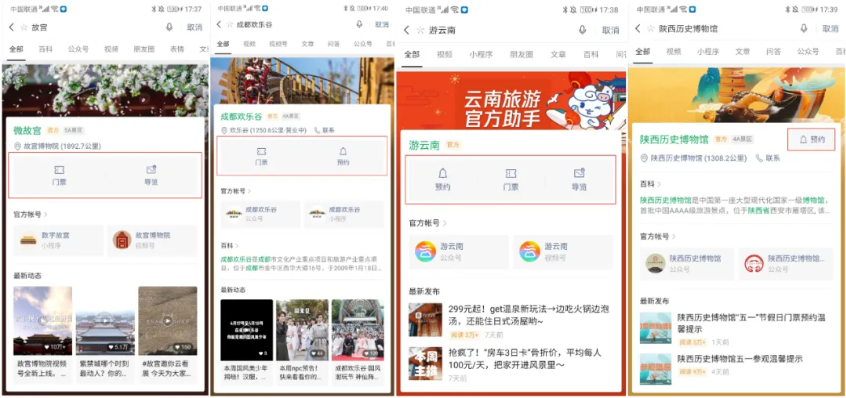
Task: Open 陕西历史博物馆五一节假日门票预约温馨提示 article
Action: (x=736, y=328)
